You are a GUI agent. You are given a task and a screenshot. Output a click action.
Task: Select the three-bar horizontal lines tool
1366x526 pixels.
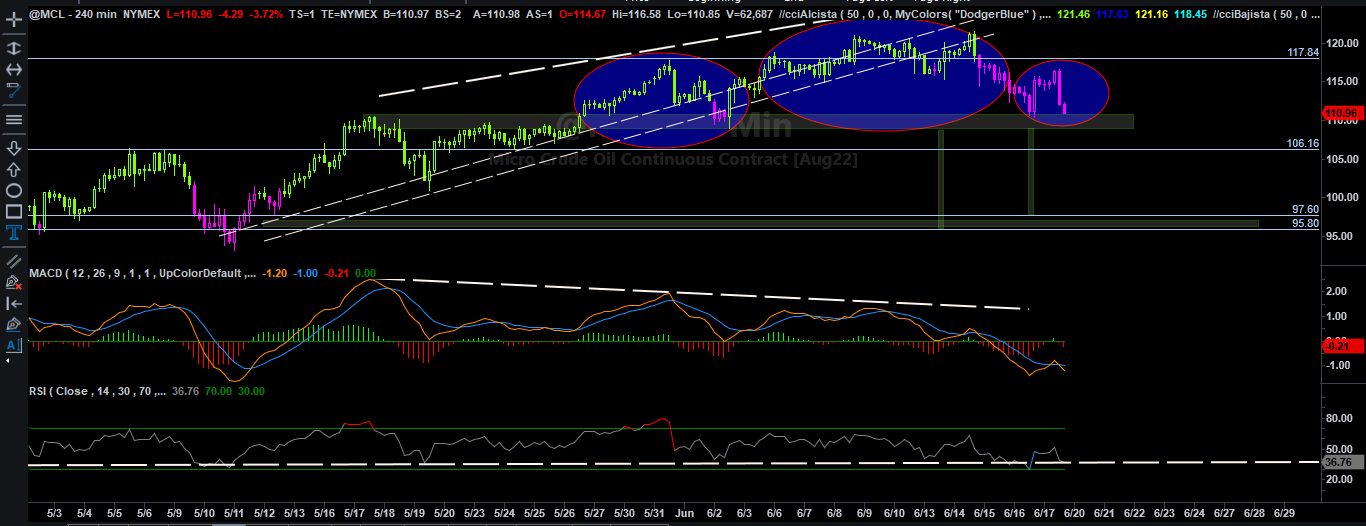(x=14, y=119)
